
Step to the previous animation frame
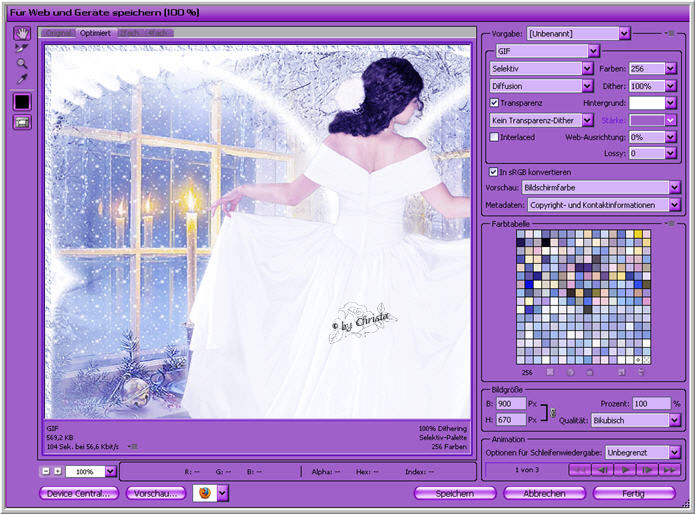[602, 470]
